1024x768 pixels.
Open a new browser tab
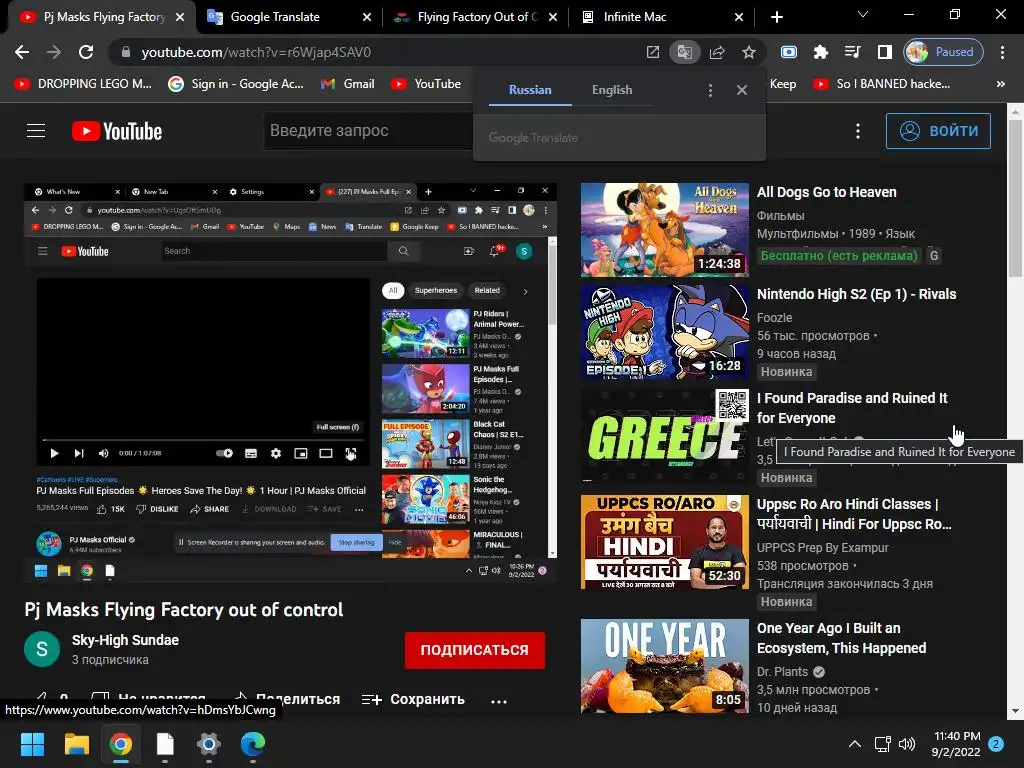776,17
